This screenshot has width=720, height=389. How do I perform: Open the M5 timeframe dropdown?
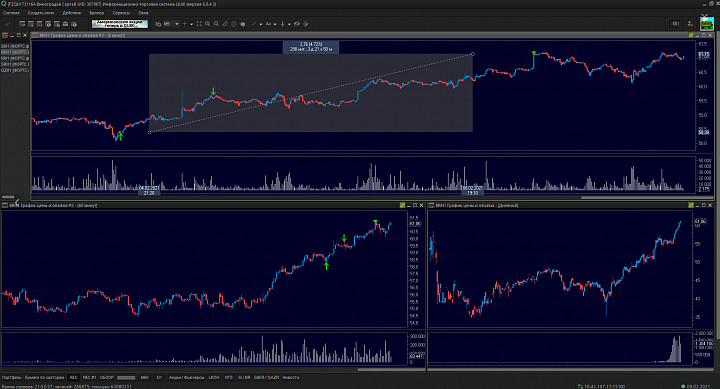click(177, 24)
